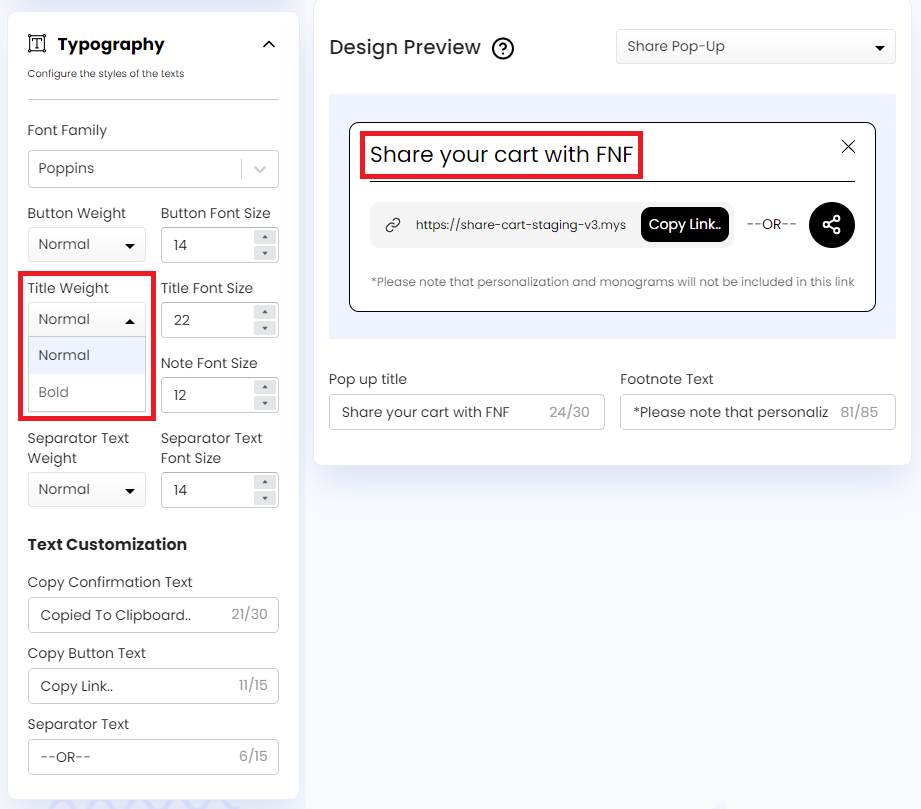Increase Button Font Size with up arrow
The image size is (921, 809).
(x=264, y=237)
